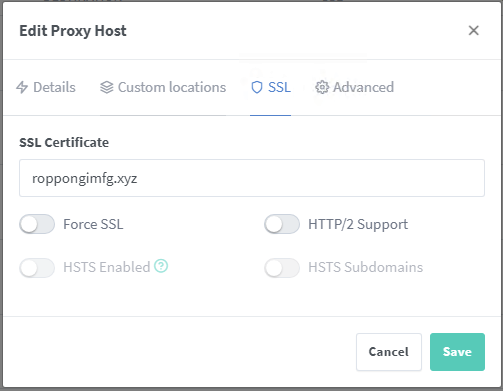Close the Edit Proxy Host dialog

tap(474, 30)
